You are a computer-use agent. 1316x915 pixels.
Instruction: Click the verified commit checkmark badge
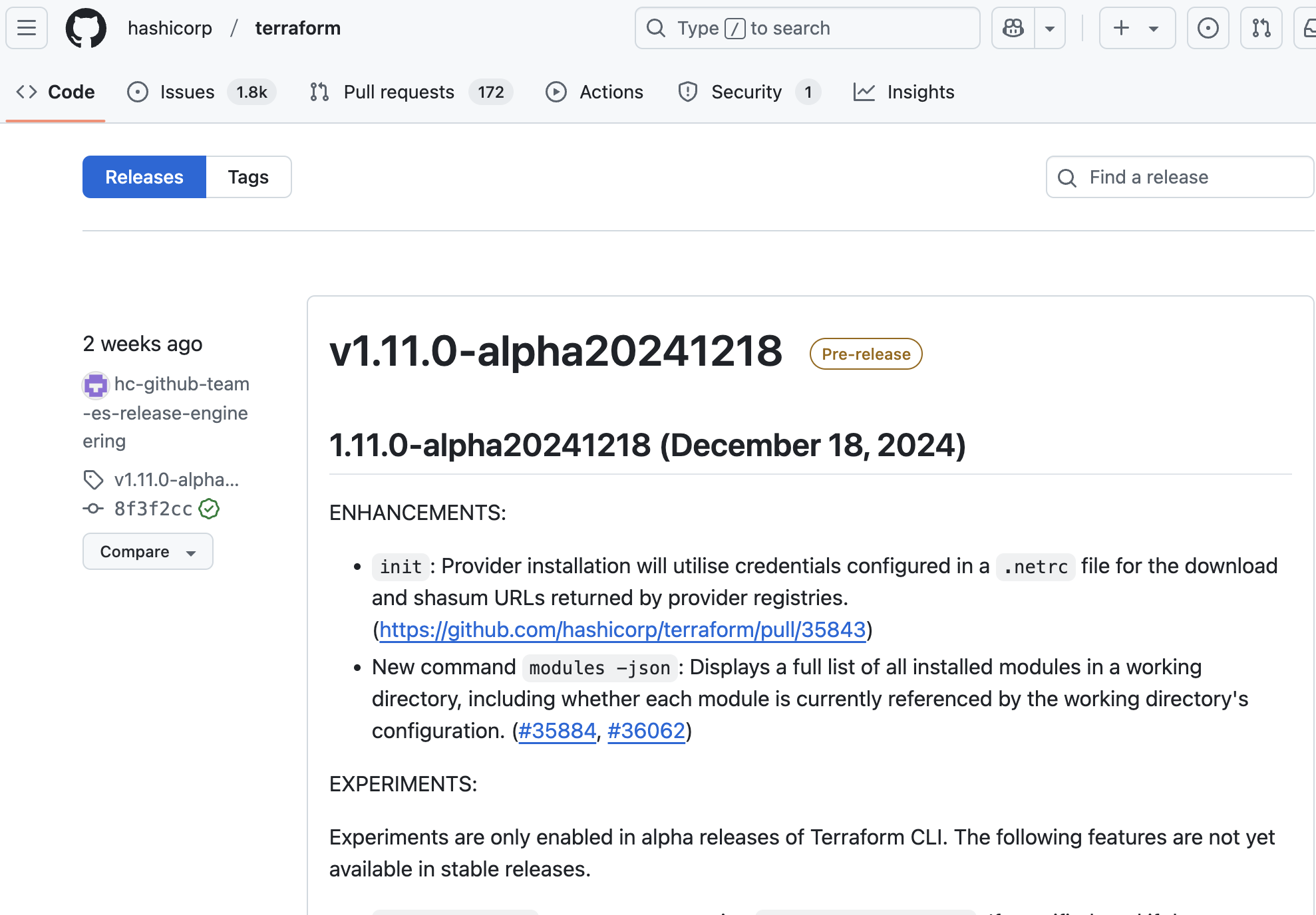(x=209, y=509)
